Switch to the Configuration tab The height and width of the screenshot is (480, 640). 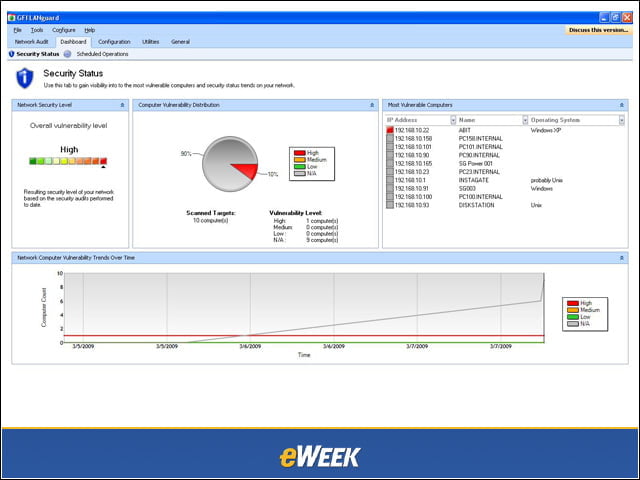(x=114, y=42)
